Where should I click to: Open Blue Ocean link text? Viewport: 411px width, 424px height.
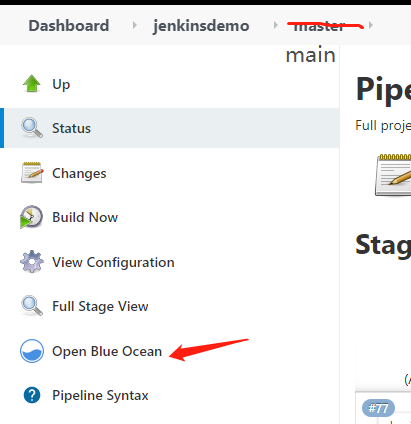click(107, 351)
